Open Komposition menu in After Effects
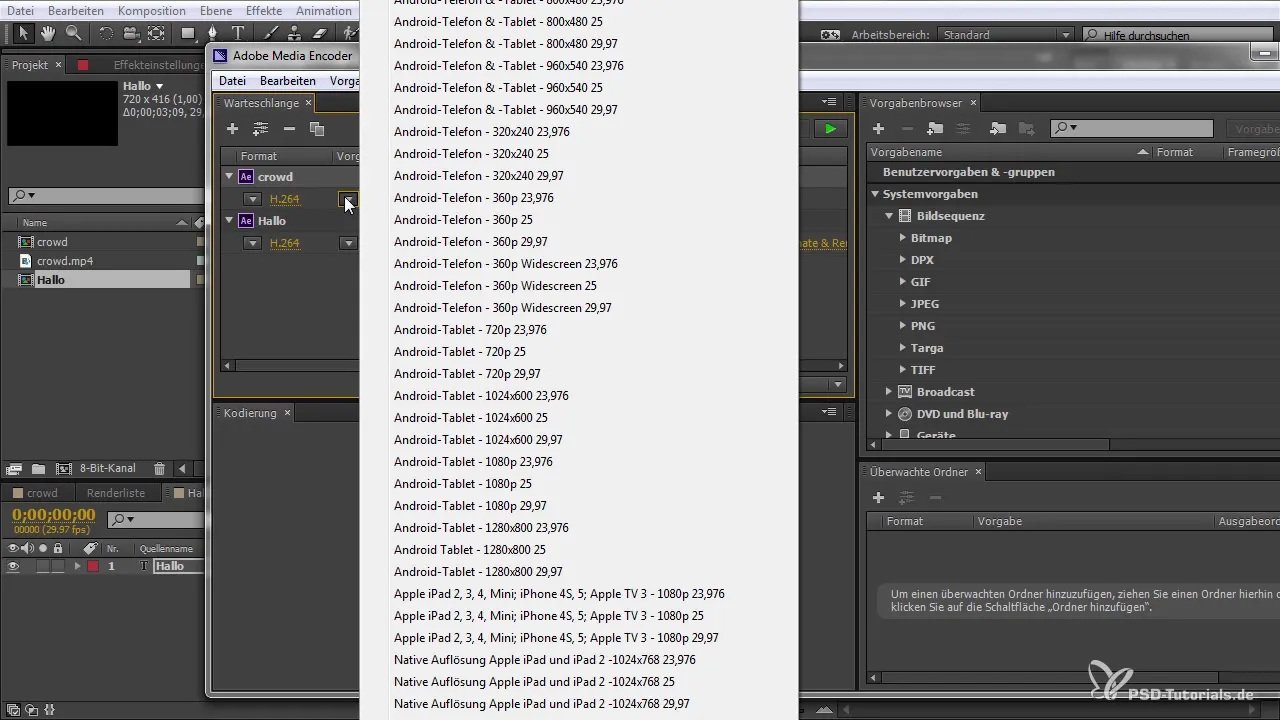Viewport: 1280px width, 720px height. pyautogui.click(x=152, y=10)
